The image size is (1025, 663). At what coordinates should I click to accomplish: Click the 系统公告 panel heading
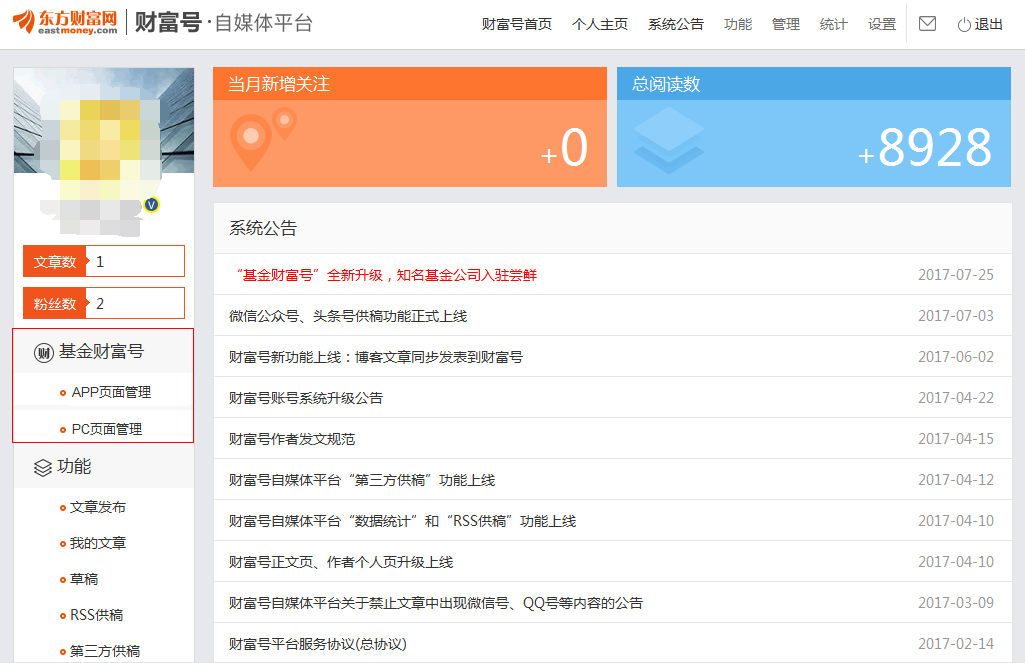tap(263, 228)
